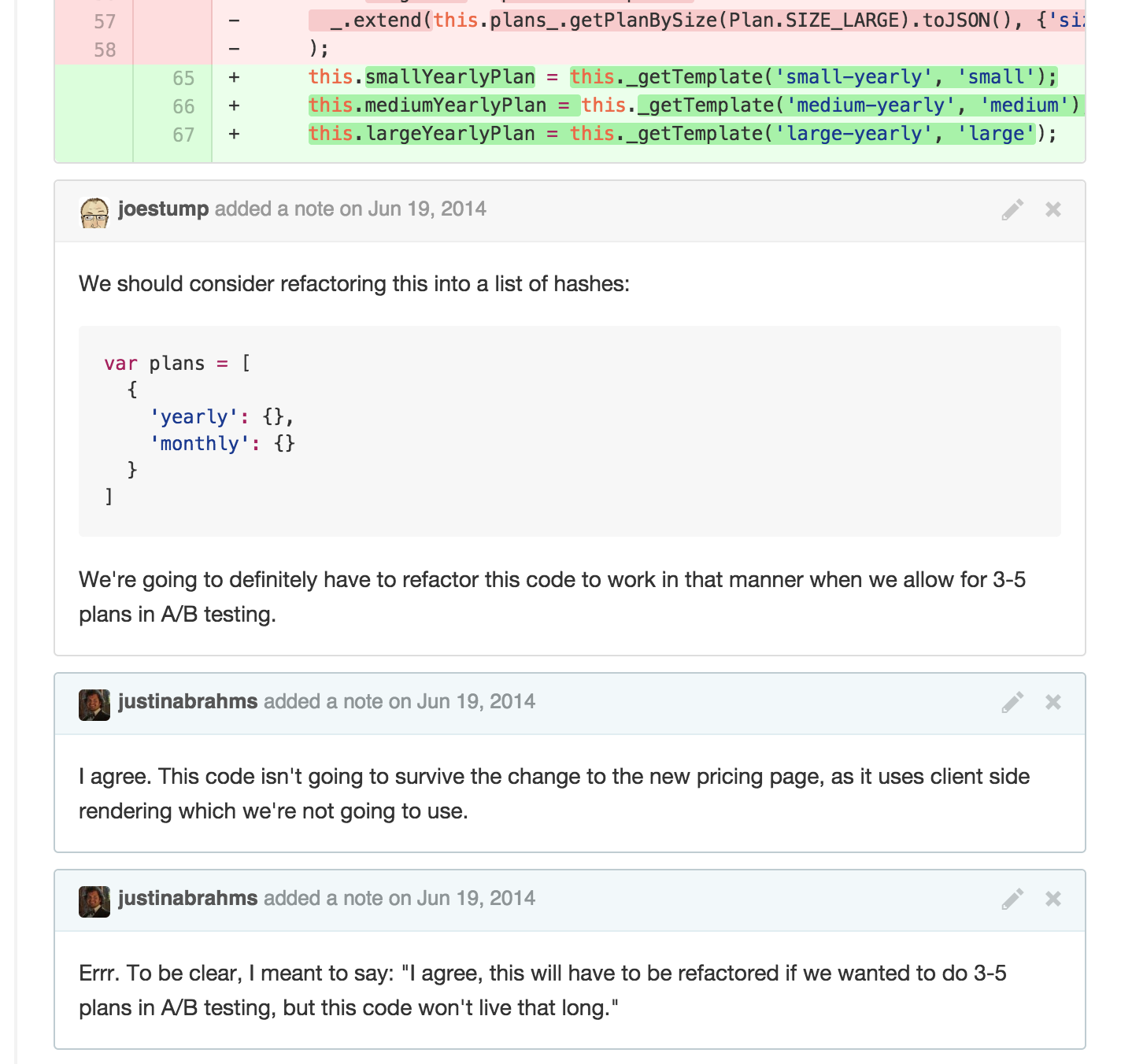Edit joestump's note with pencil icon

click(1012, 209)
